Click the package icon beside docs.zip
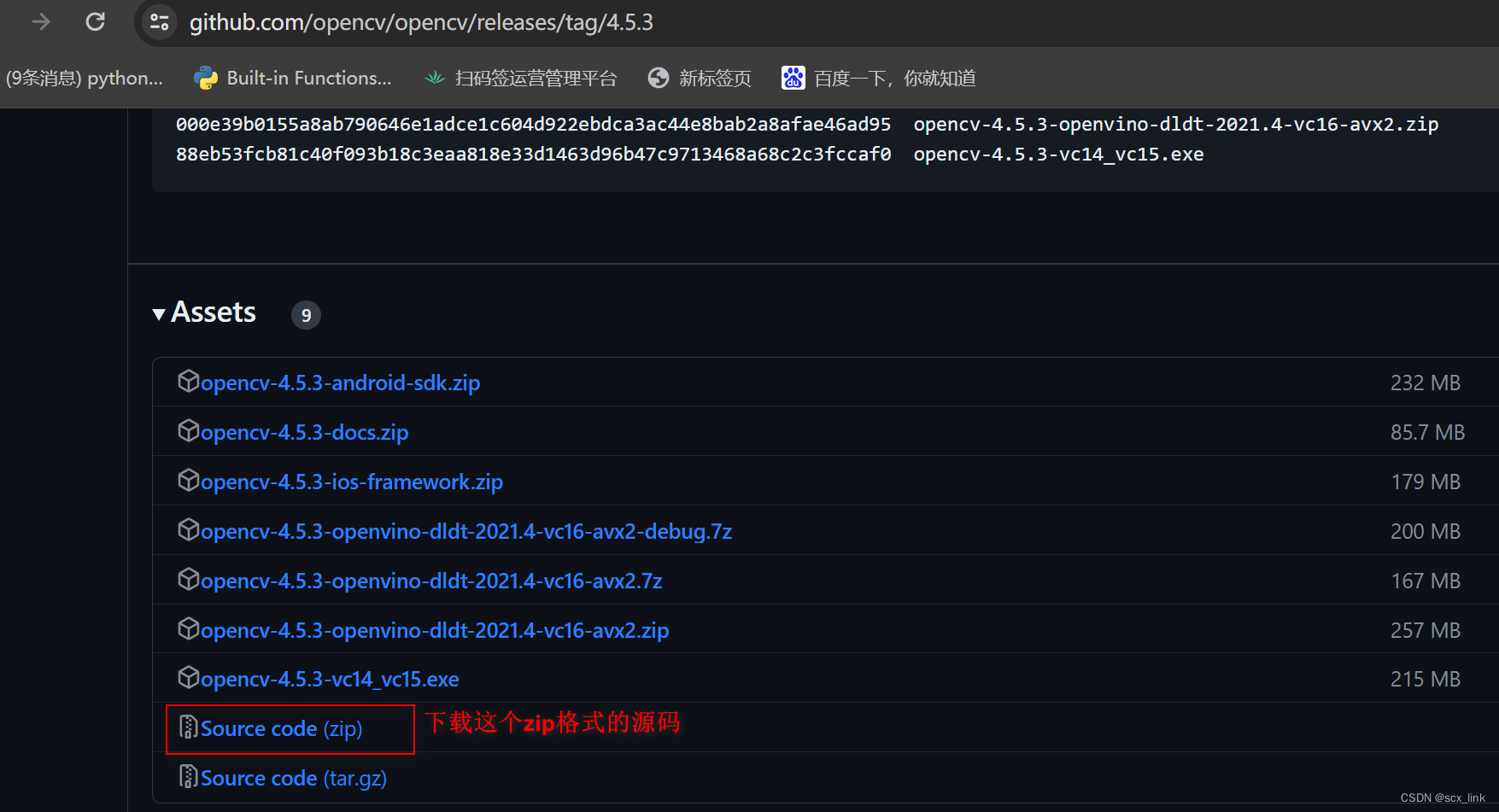The image size is (1499, 812). (188, 430)
